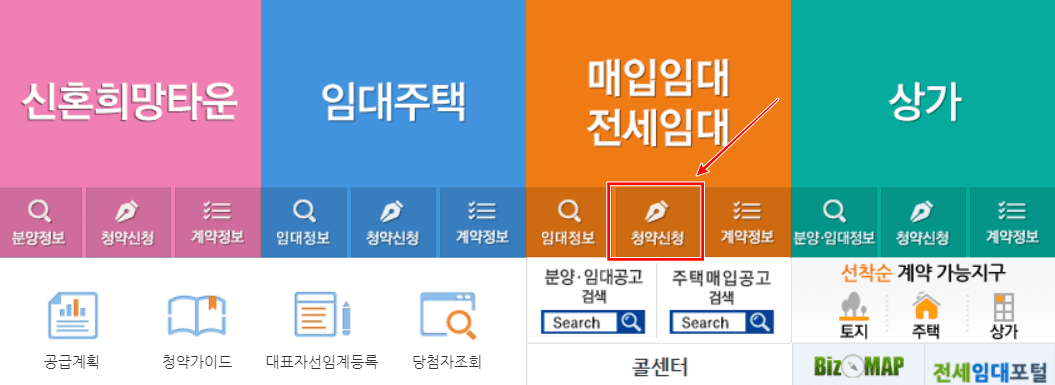
Task: Open 청약신청 under 임대주택
Action: [393, 222]
